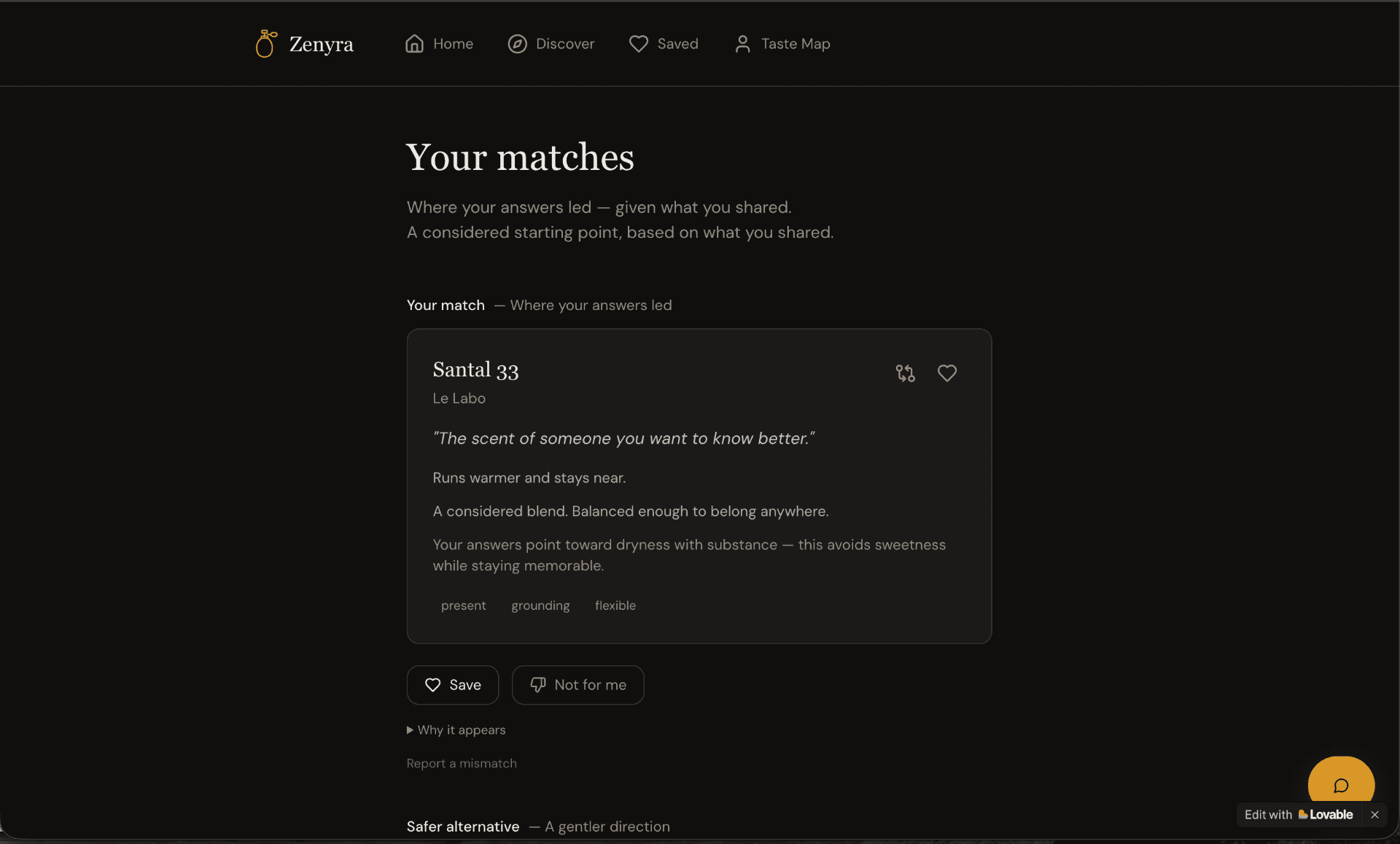Click the thumbs-down icon inside Not for me

point(537,685)
